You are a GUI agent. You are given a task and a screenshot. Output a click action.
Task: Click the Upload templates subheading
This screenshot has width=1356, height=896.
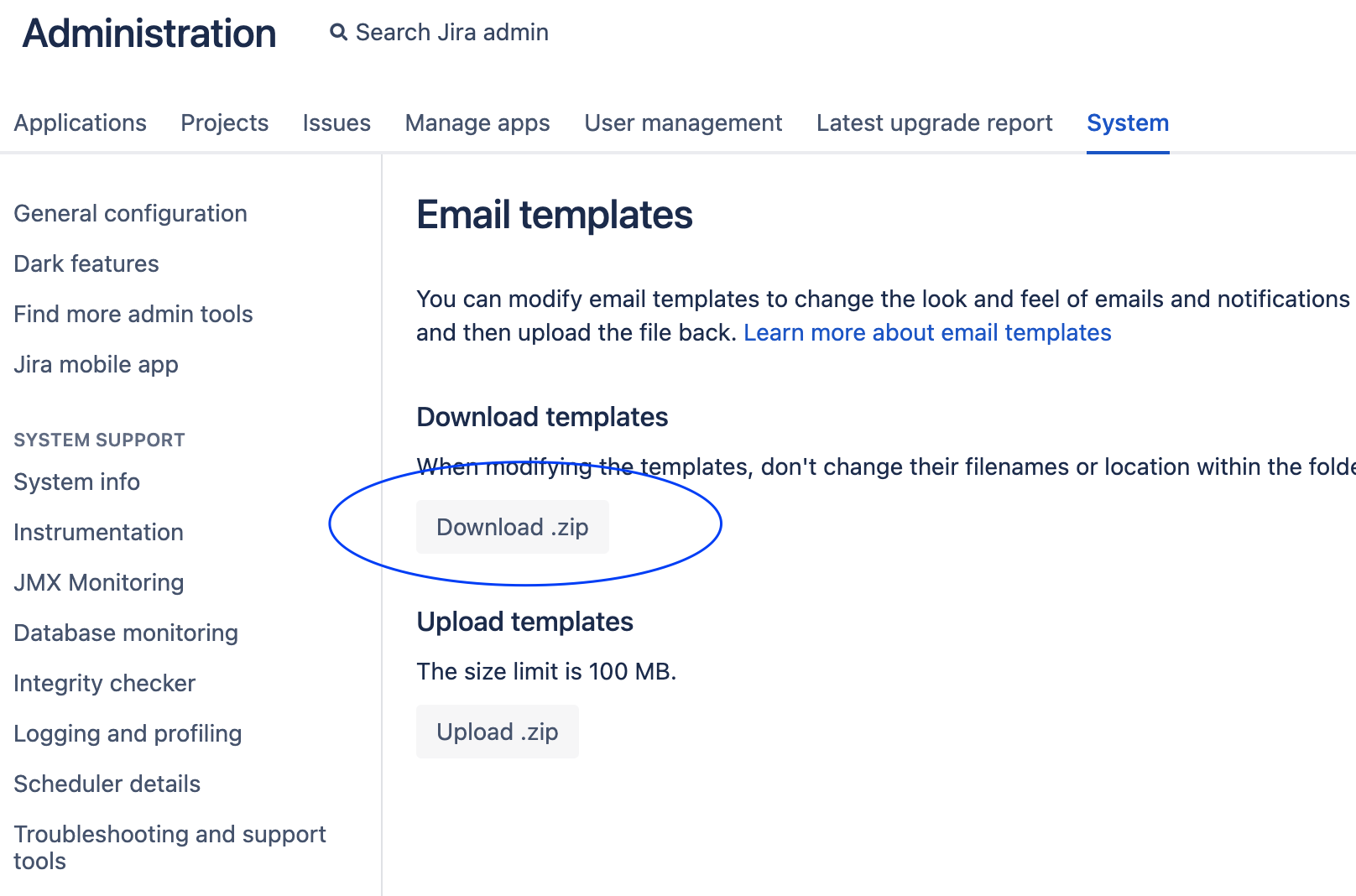tap(525, 622)
